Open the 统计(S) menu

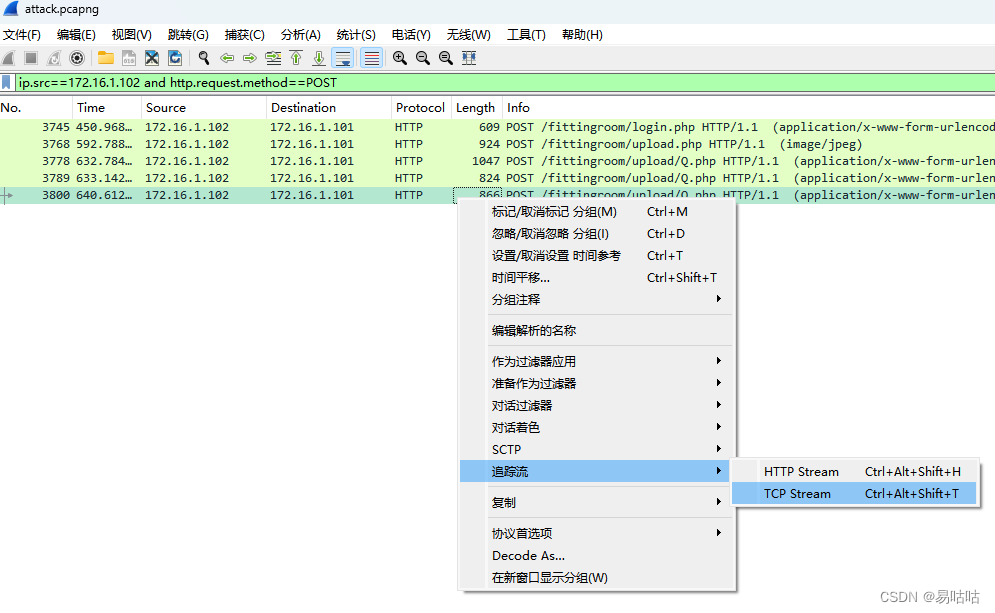tap(355, 34)
